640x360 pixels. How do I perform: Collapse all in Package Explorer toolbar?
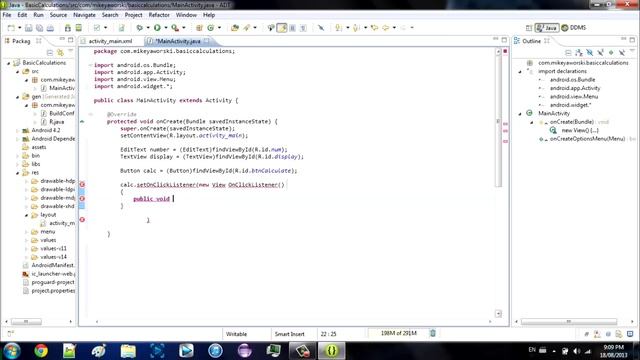50,53
